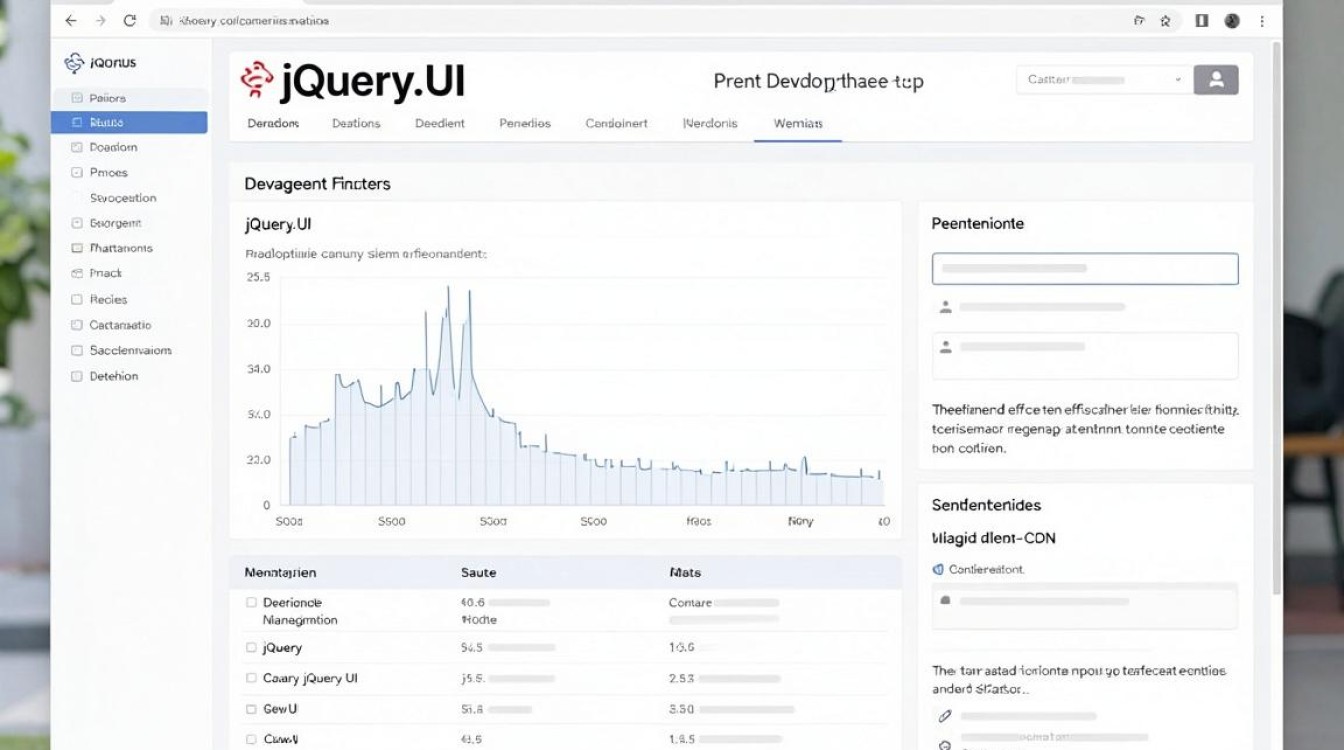Click the Sendentenides heading
Image resolution: width=1344 pixels, height=750 pixels.
[x=986, y=505]
